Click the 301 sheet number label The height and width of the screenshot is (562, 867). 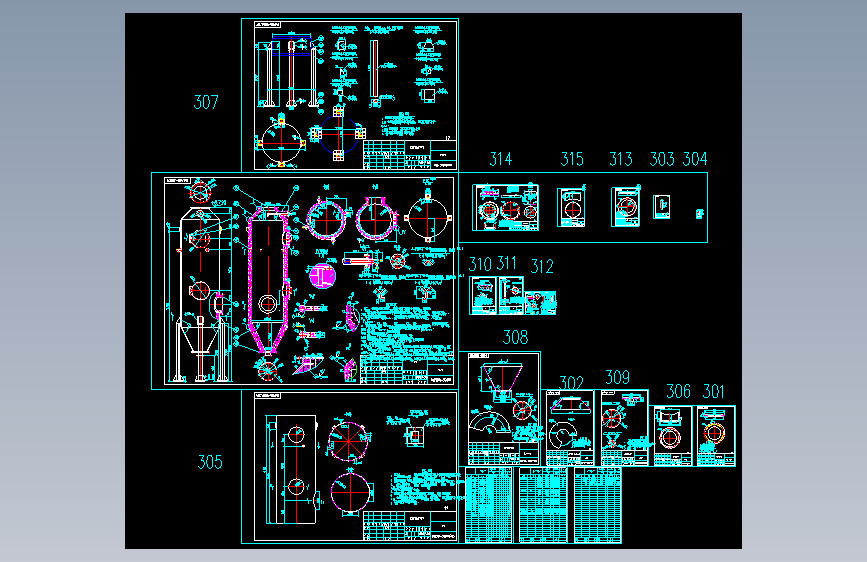(x=713, y=392)
